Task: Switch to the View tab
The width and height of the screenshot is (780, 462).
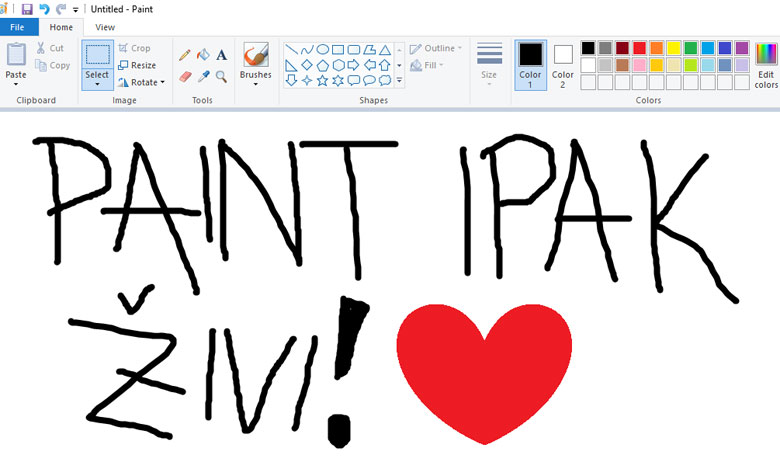Action: pos(105,27)
